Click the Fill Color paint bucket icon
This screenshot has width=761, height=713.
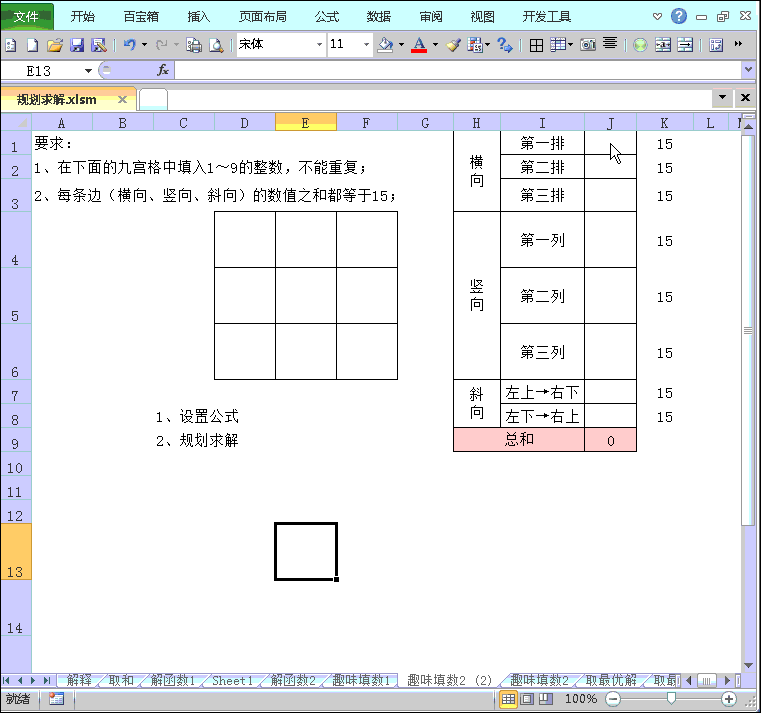tap(385, 45)
